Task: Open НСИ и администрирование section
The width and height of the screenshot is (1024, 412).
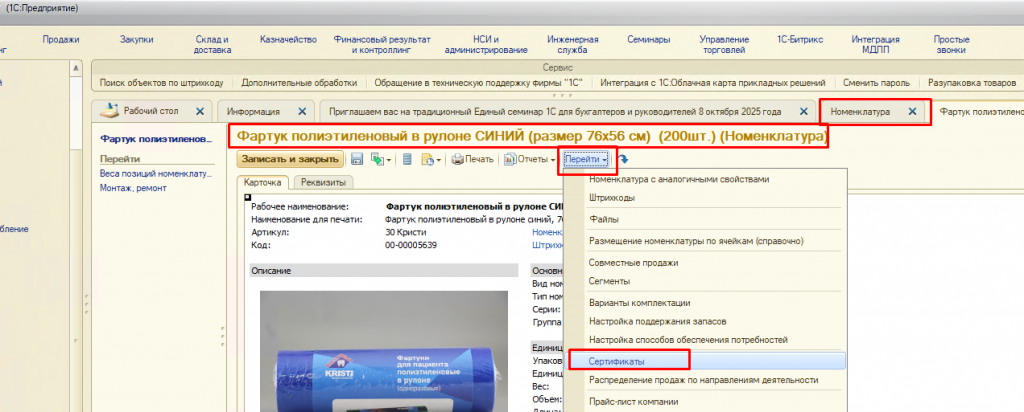Action: click(486, 44)
